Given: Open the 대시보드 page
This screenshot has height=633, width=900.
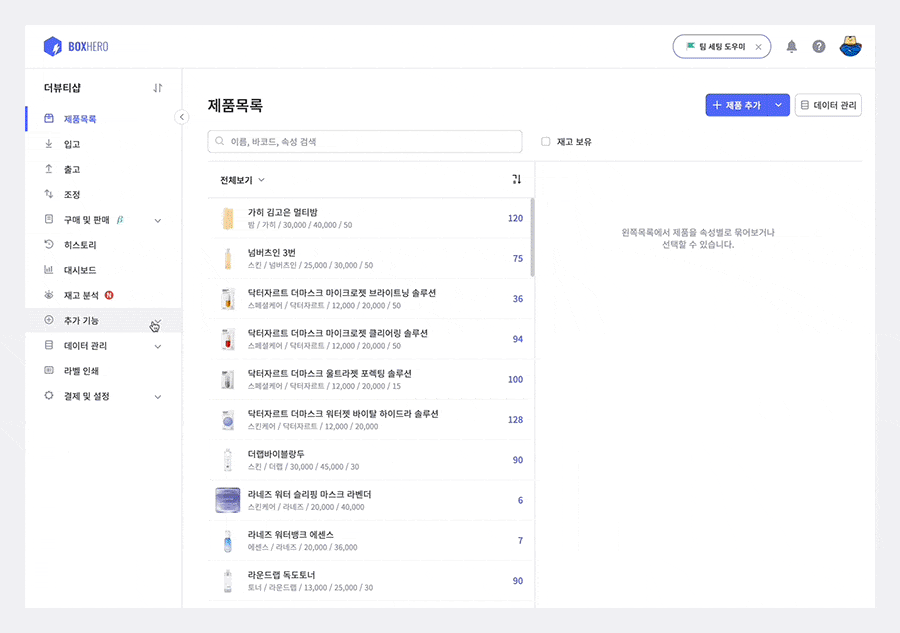Looking at the screenshot, I should pos(79,270).
